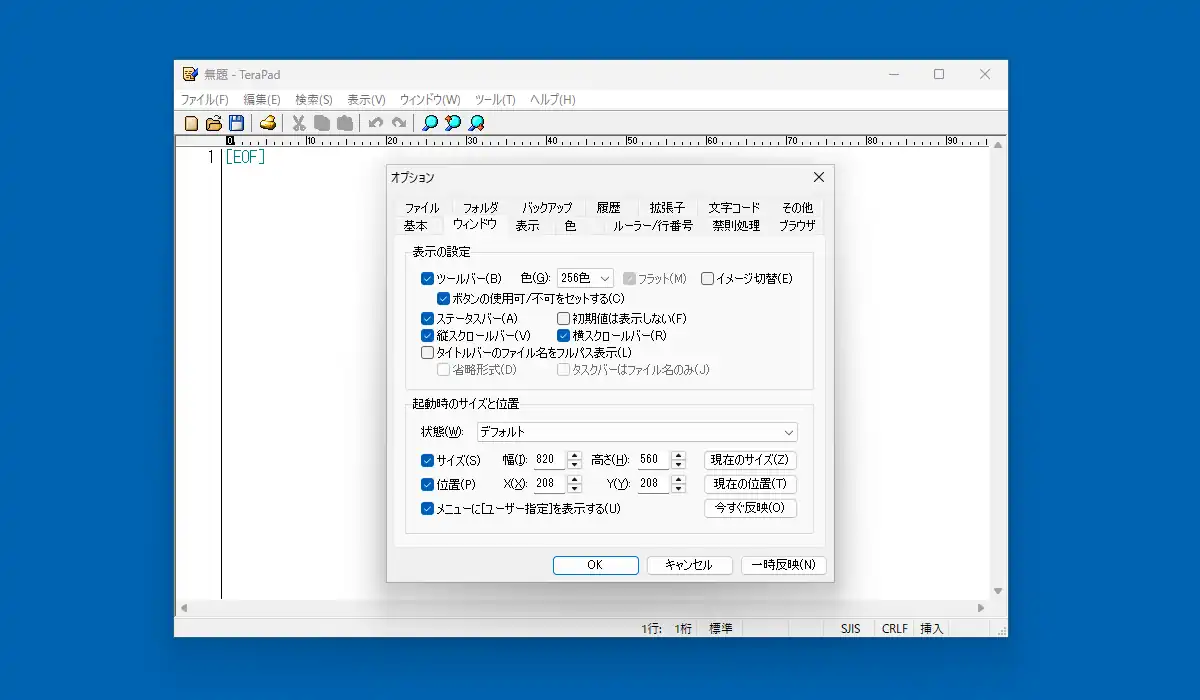Image resolution: width=1200 pixels, height=700 pixels.
Task: Switch to the 禁則処理 tab
Action: pos(736,226)
